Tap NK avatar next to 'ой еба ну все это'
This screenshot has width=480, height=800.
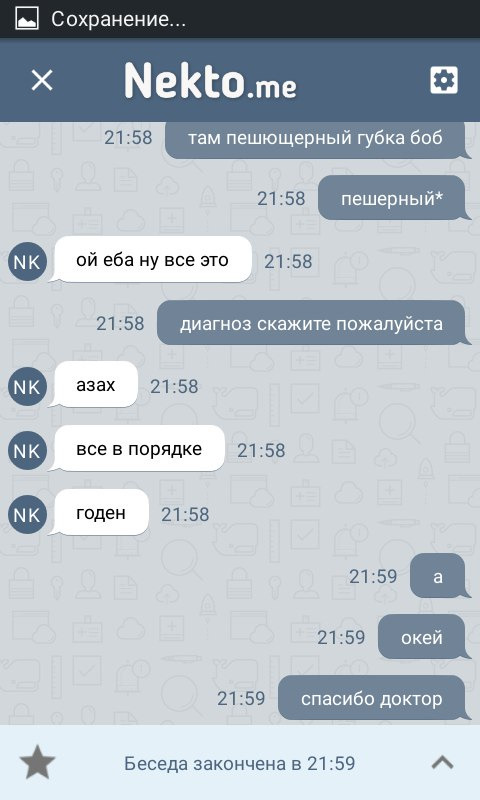[x=27, y=262]
